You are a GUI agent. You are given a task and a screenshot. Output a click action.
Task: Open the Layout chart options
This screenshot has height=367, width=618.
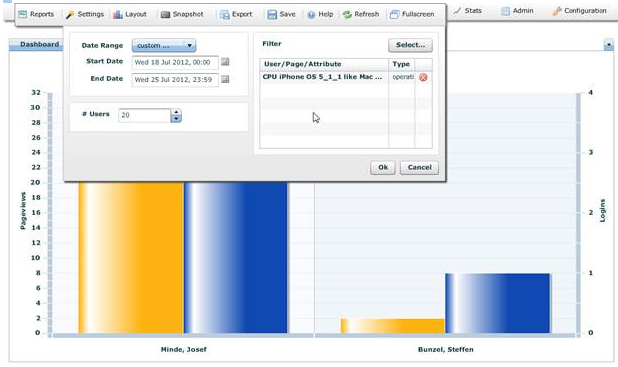(x=130, y=14)
